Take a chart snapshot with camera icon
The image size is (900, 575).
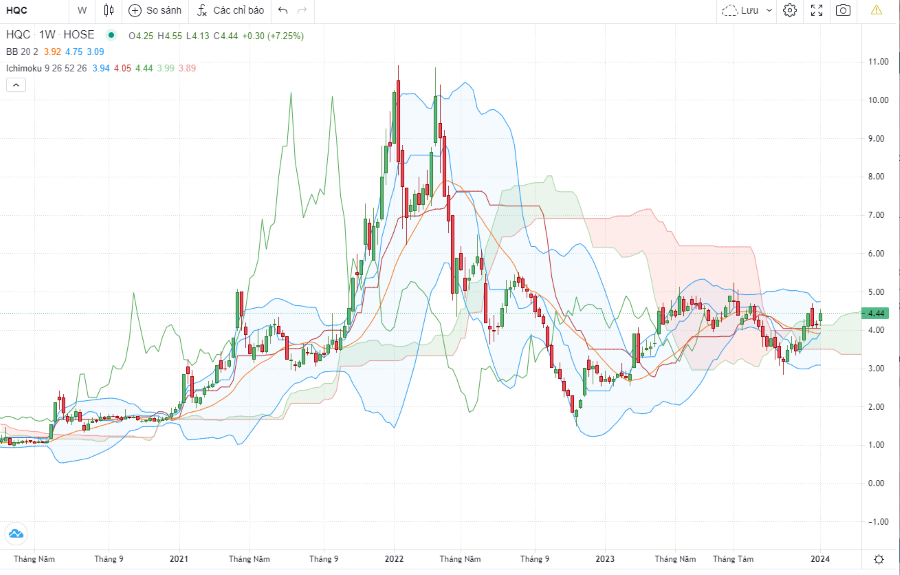tap(843, 10)
